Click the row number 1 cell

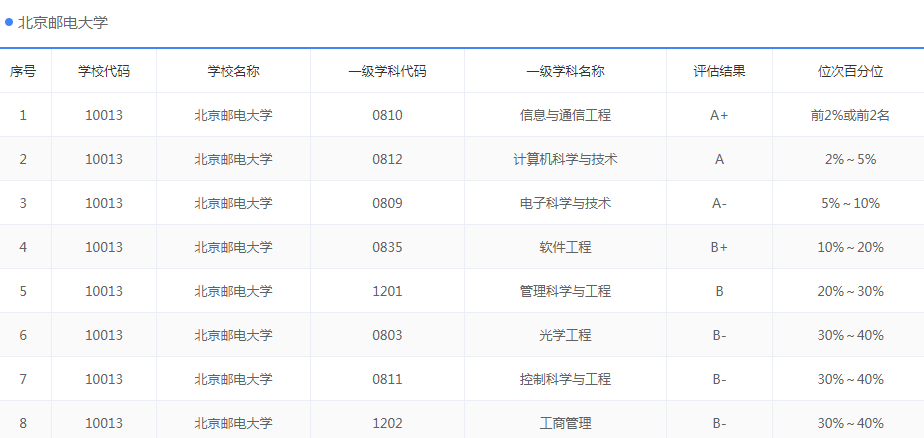[23, 115]
